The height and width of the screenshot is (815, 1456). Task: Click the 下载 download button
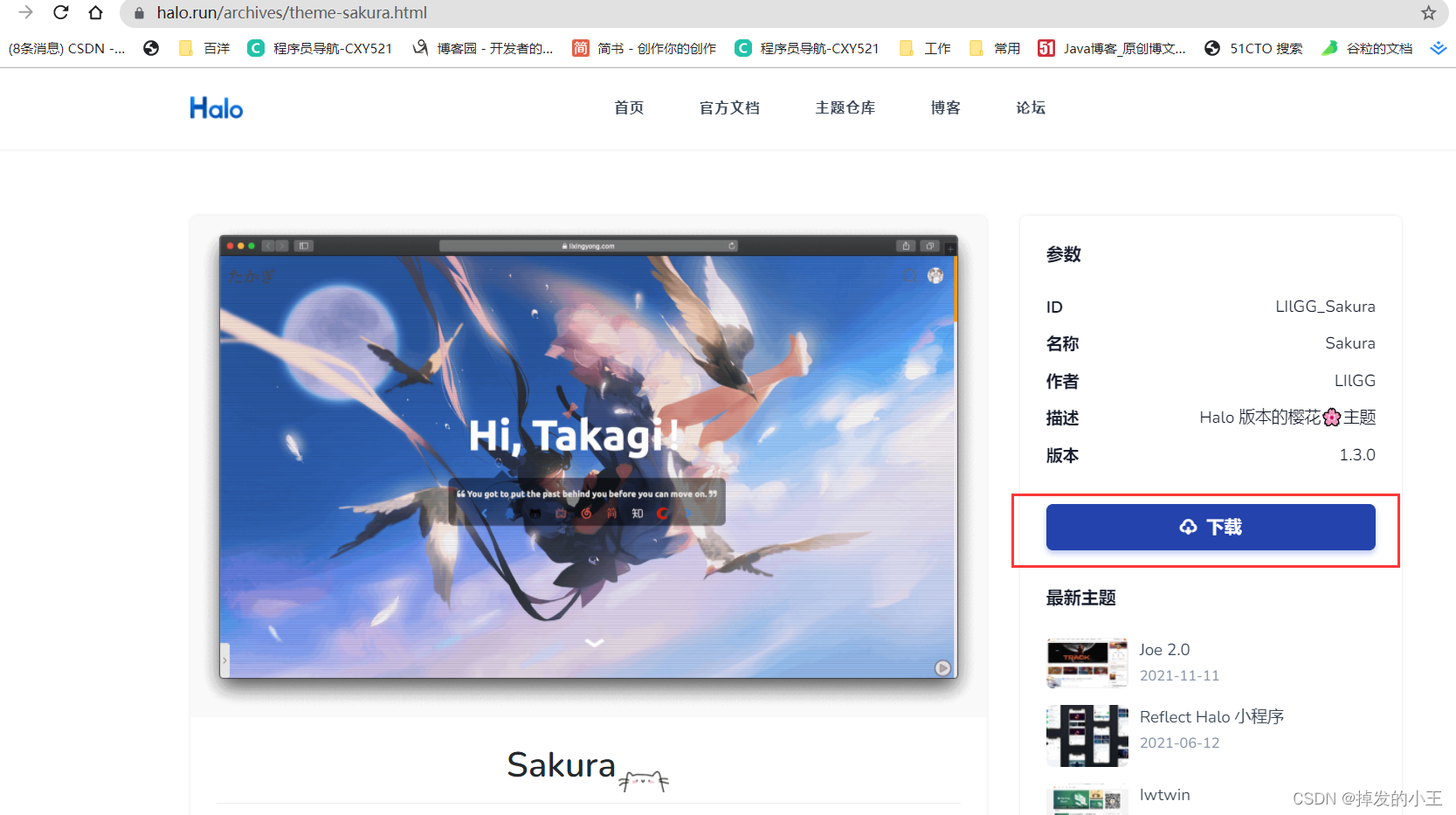point(1211,527)
